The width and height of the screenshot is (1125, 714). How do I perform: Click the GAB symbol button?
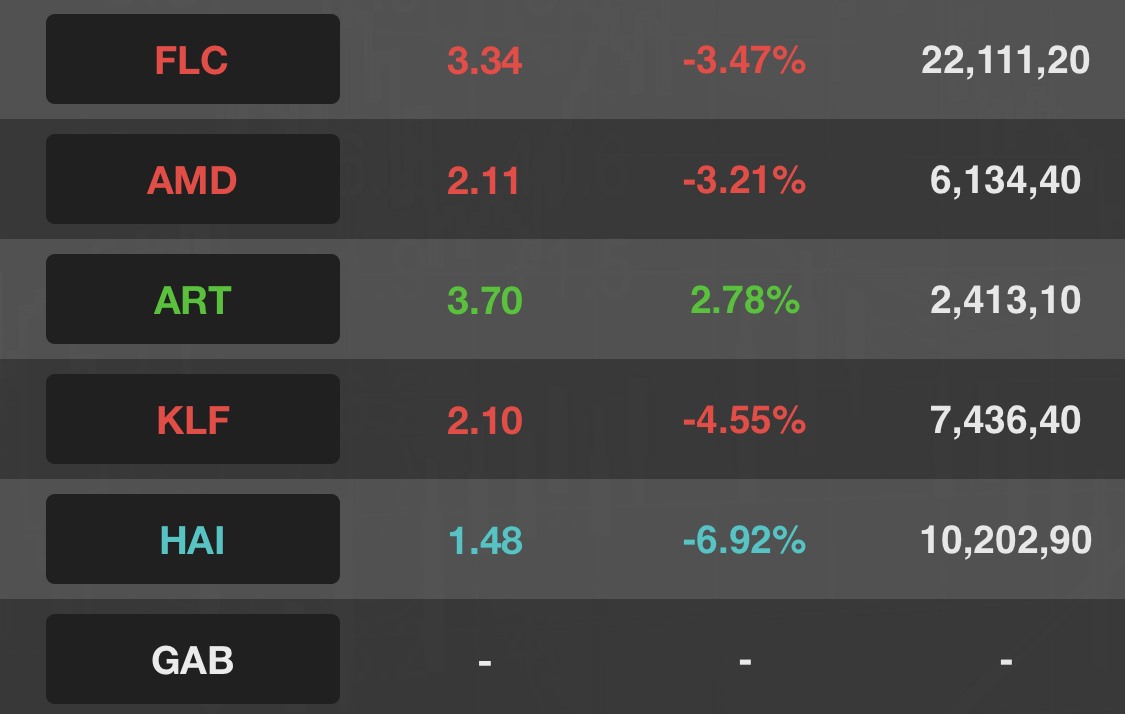[192, 660]
